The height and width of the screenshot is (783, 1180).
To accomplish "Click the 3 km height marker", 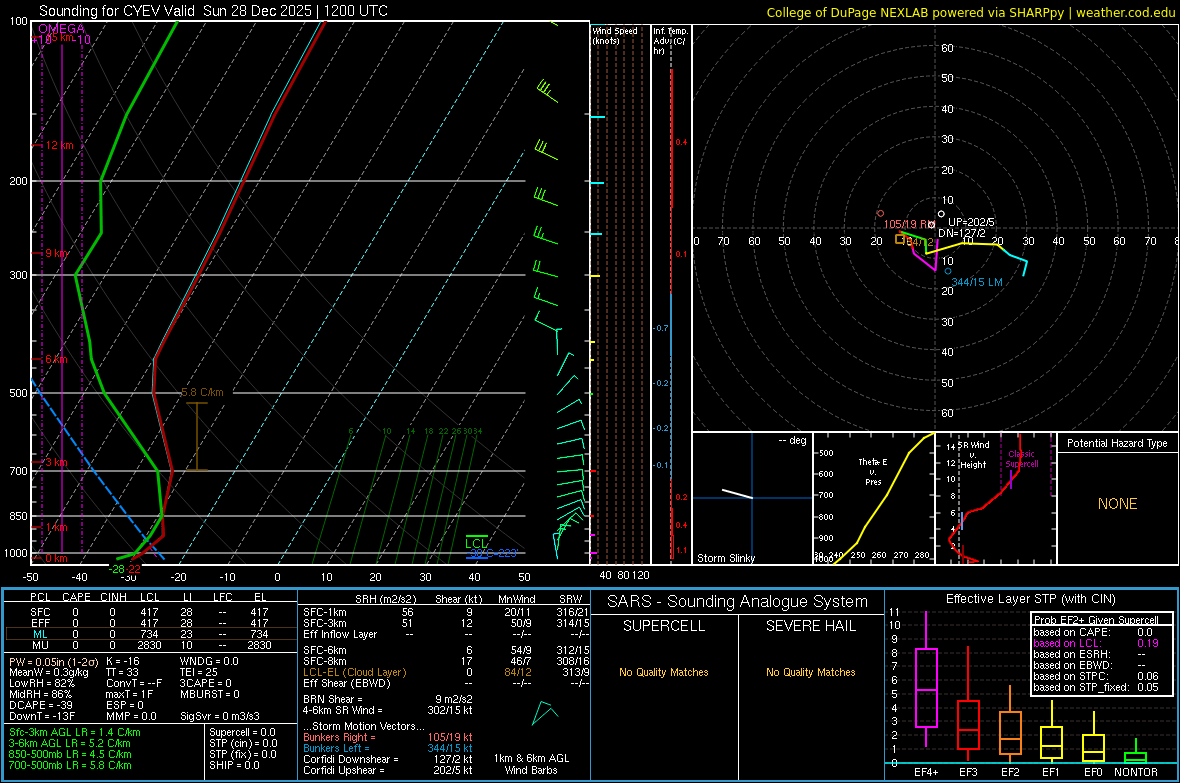I will 56,462.
